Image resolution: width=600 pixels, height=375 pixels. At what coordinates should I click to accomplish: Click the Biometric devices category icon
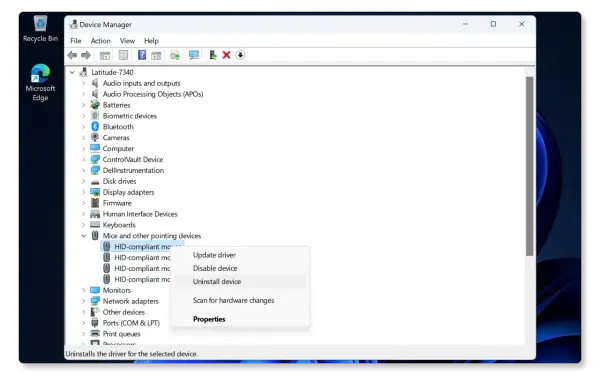95,115
